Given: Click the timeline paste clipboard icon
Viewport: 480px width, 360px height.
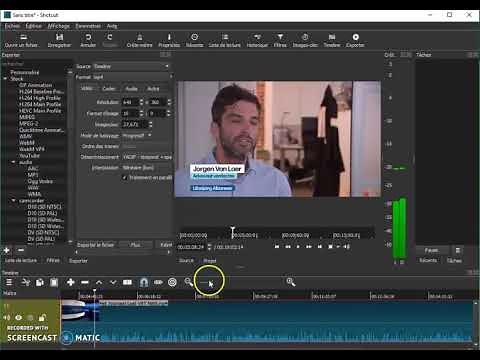Looking at the screenshot, I should tap(54, 282).
